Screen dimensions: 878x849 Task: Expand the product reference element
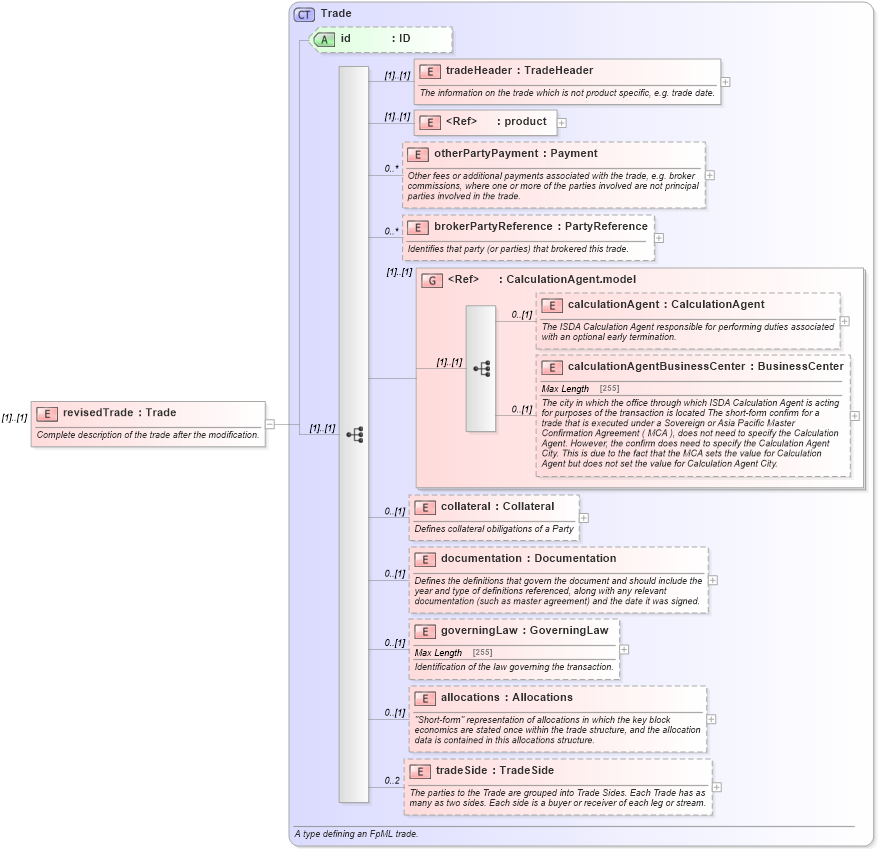coord(562,123)
